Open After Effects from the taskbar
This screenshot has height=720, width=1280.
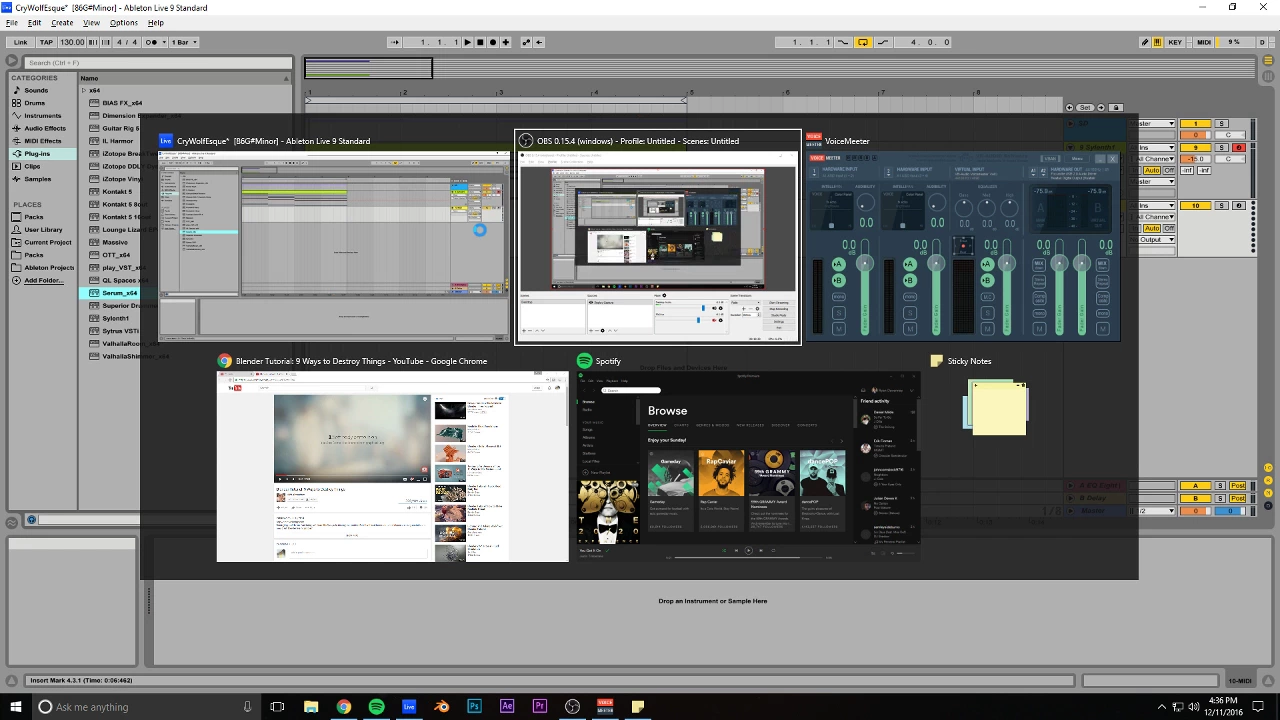pos(507,707)
